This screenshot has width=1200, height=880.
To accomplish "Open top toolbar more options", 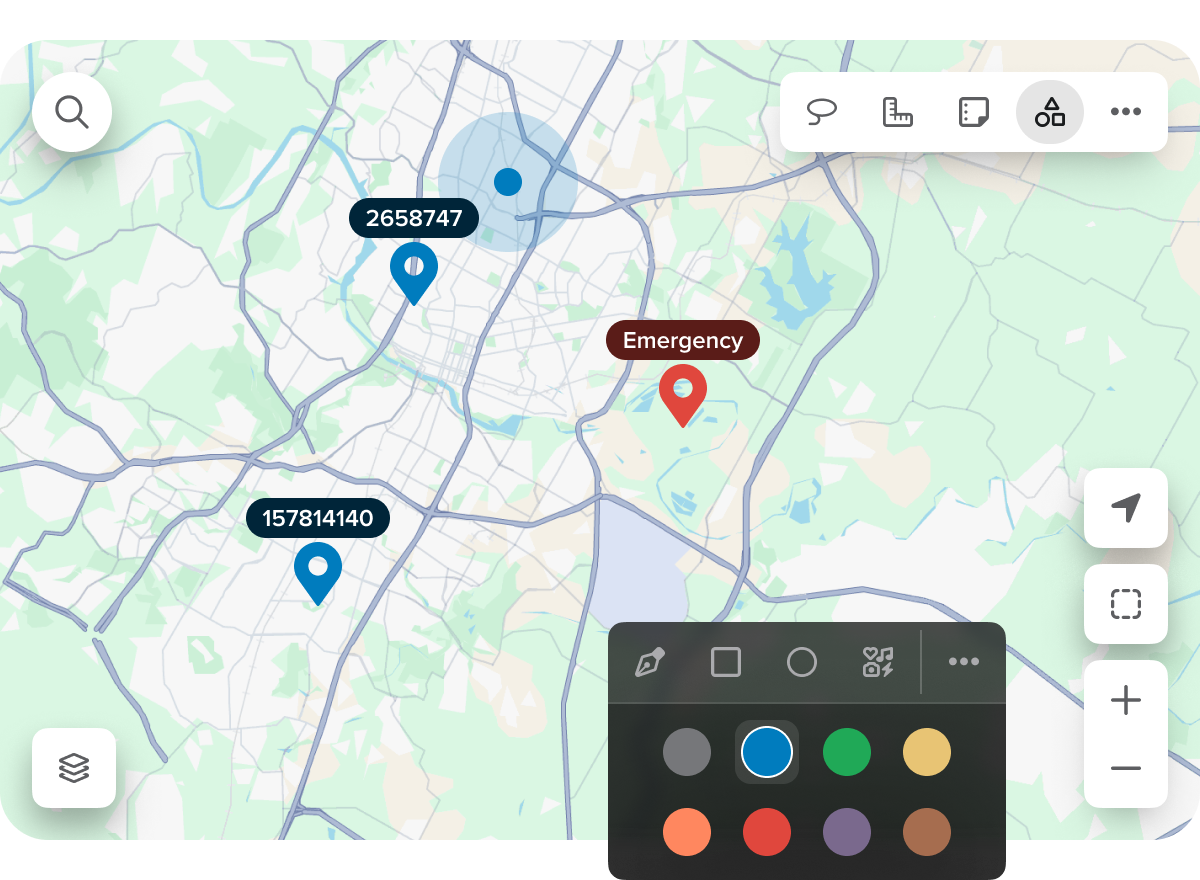I will coord(1125,112).
